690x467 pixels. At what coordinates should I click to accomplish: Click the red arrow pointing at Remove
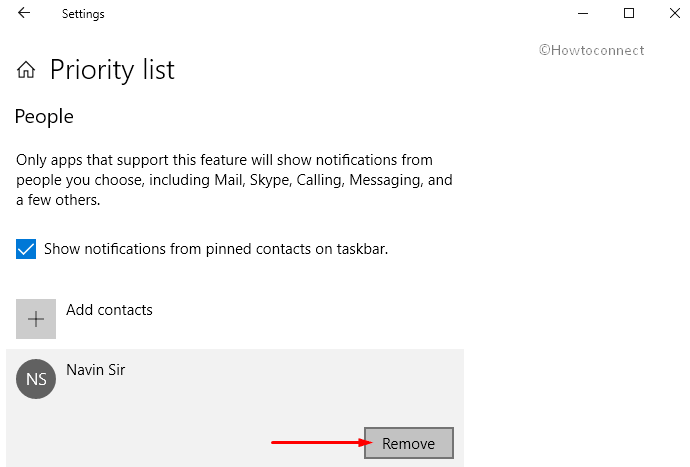tap(322, 442)
